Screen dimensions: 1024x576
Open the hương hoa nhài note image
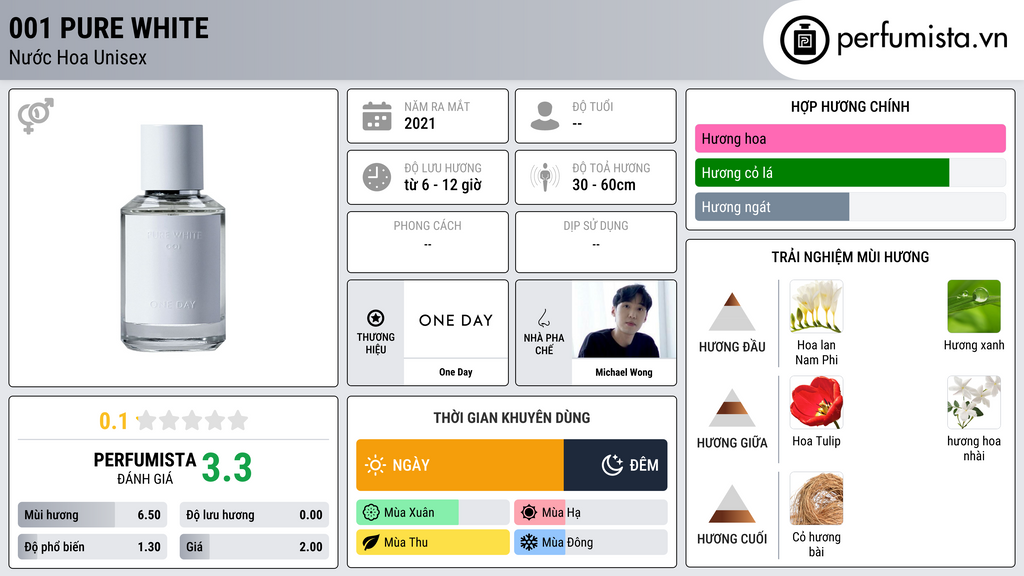point(974,402)
